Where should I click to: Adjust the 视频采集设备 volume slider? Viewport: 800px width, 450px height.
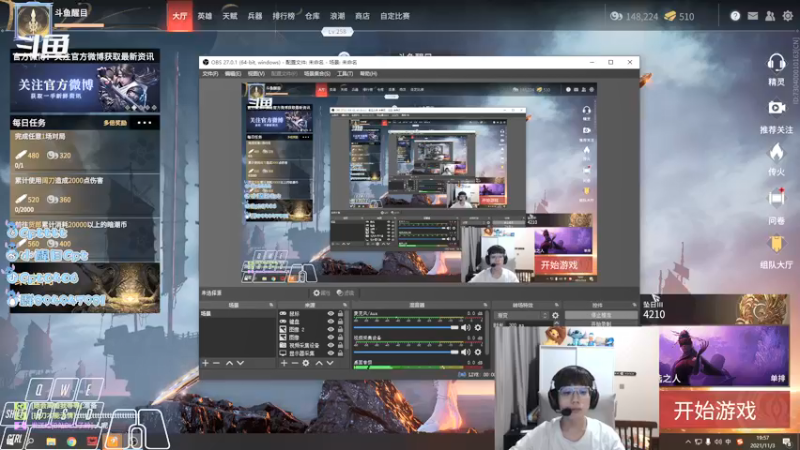tap(407, 352)
